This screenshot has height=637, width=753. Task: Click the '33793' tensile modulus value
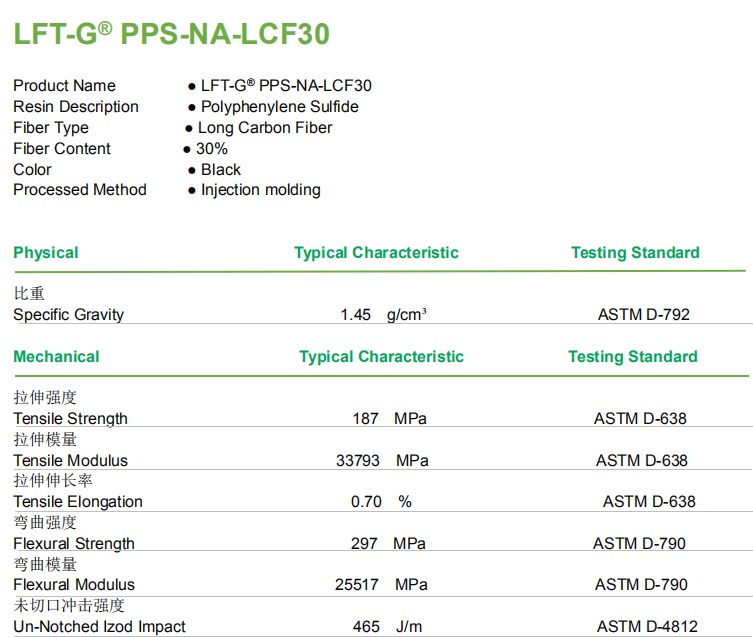pyautogui.click(x=358, y=460)
